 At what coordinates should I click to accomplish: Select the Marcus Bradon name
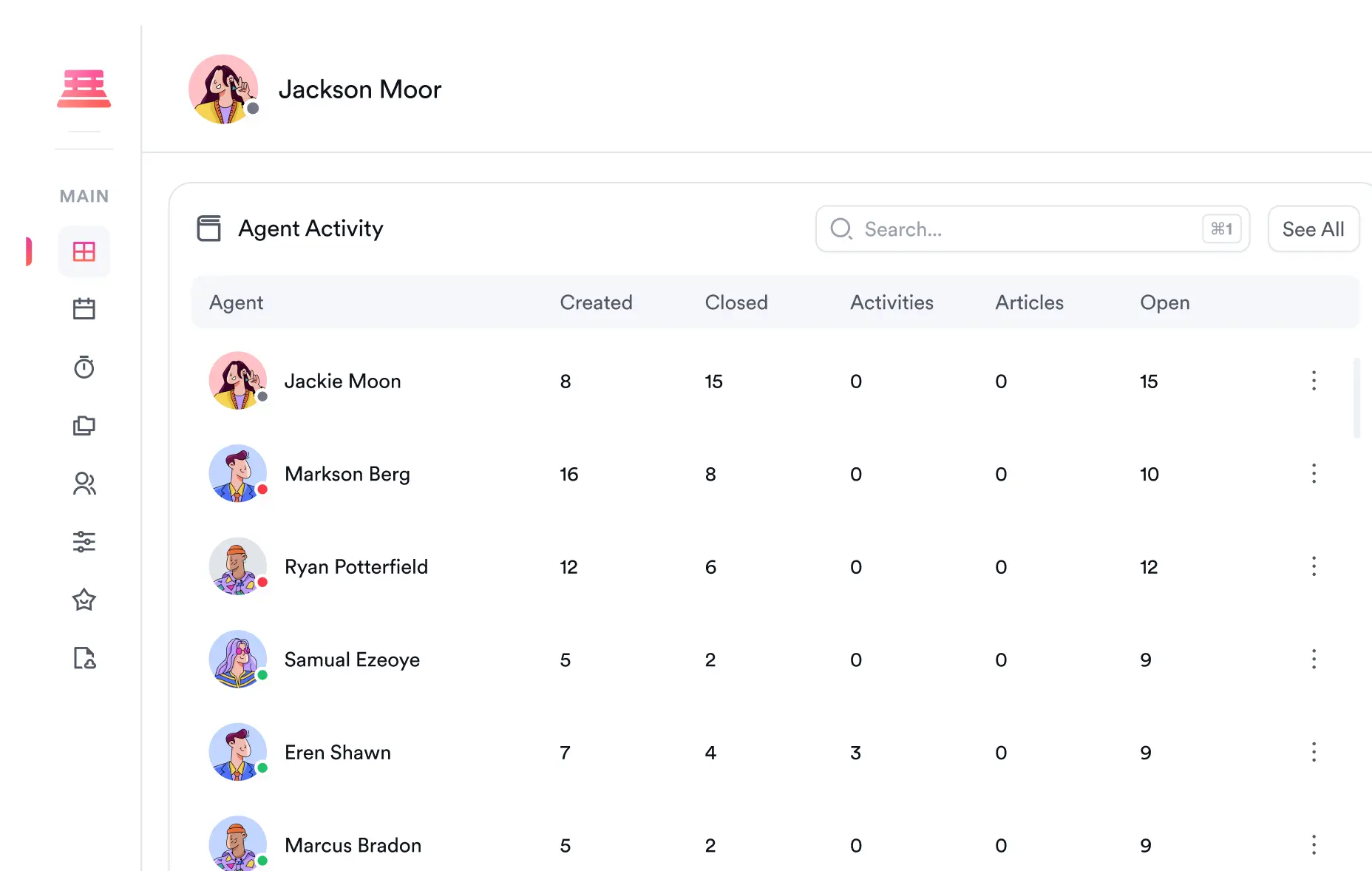(353, 844)
